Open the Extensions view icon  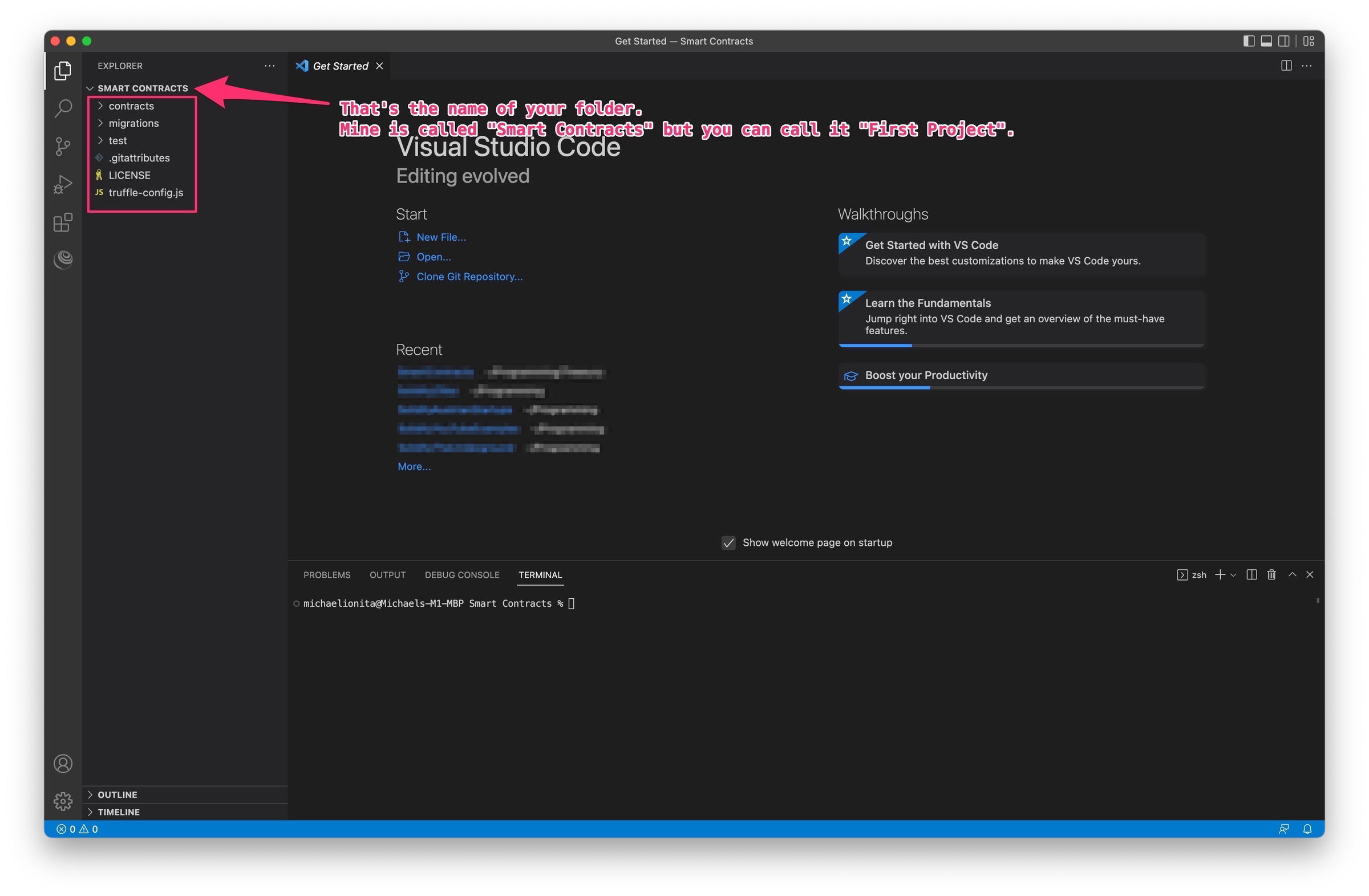click(63, 222)
